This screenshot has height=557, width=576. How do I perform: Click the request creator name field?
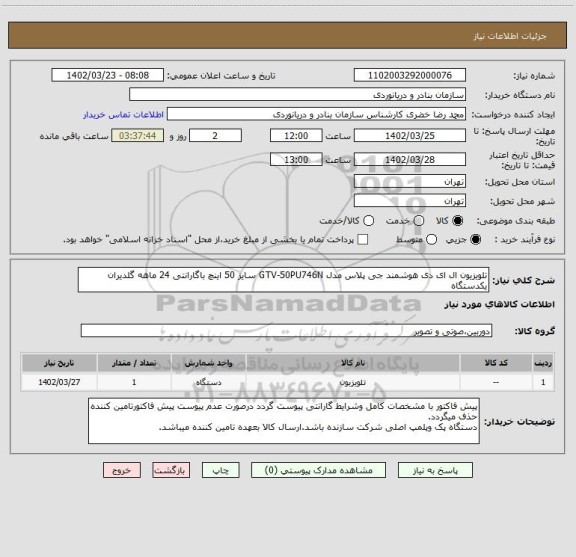(x=316, y=114)
